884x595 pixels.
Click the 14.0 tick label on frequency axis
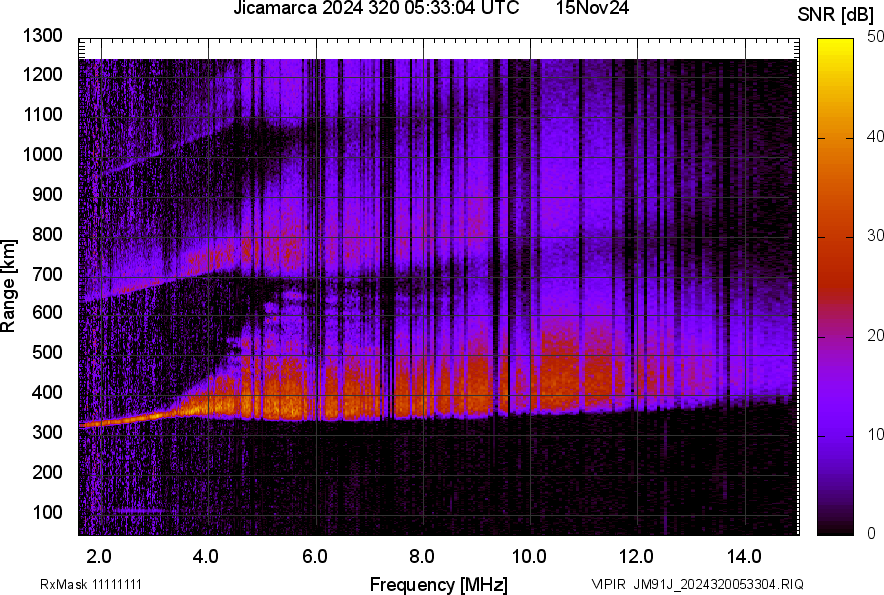pos(745,556)
